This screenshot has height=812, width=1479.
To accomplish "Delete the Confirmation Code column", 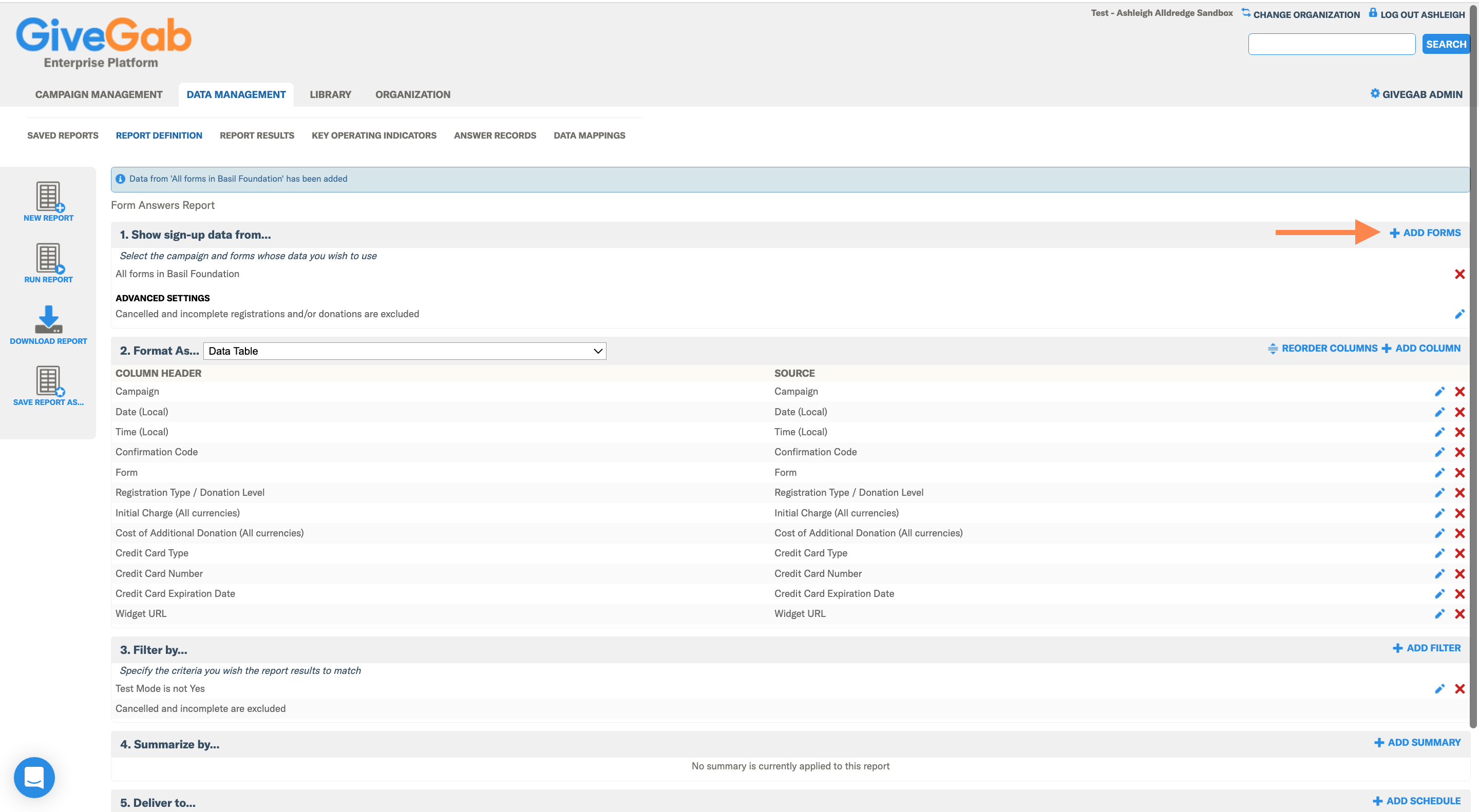I will [1459, 452].
